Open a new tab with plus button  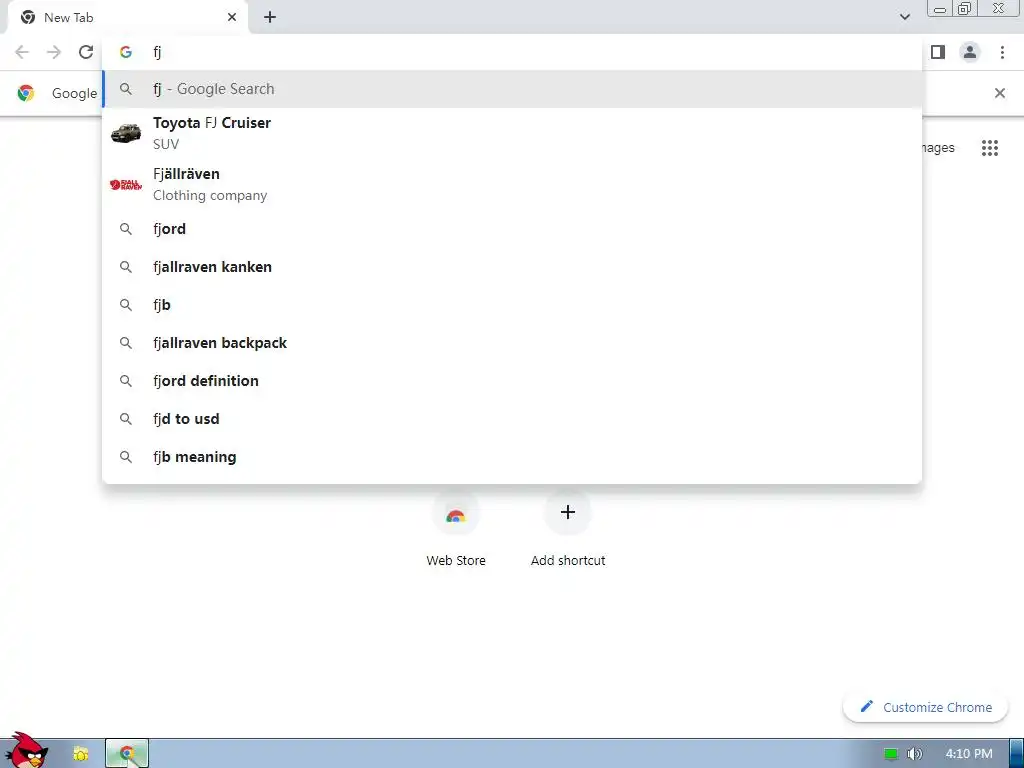[270, 17]
